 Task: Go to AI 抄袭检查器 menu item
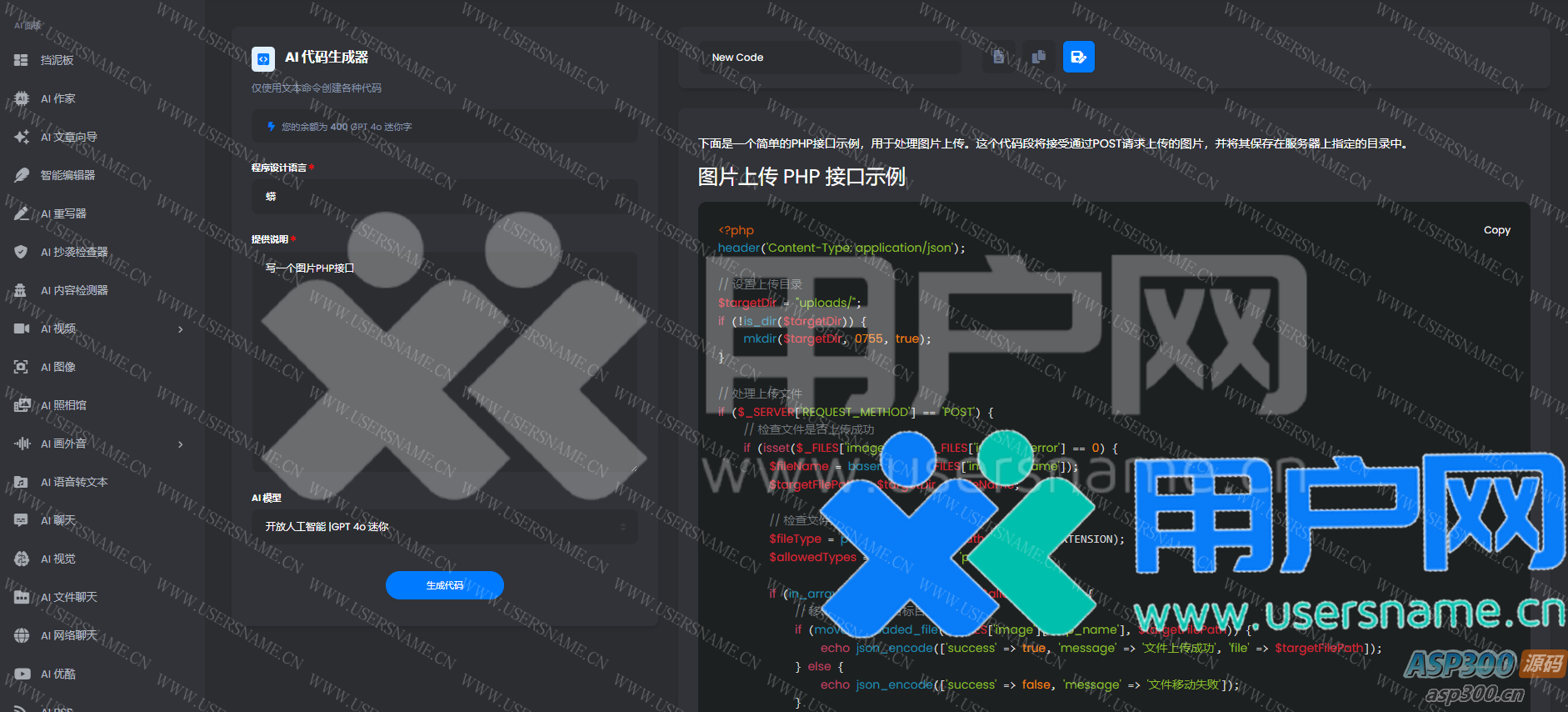[74, 252]
